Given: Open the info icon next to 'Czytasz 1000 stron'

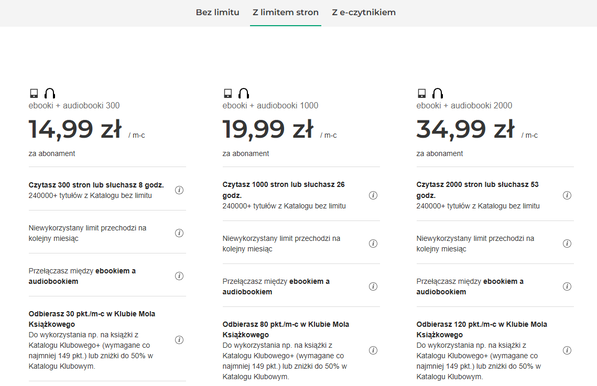Looking at the screenshot, I should coord(373,195).
